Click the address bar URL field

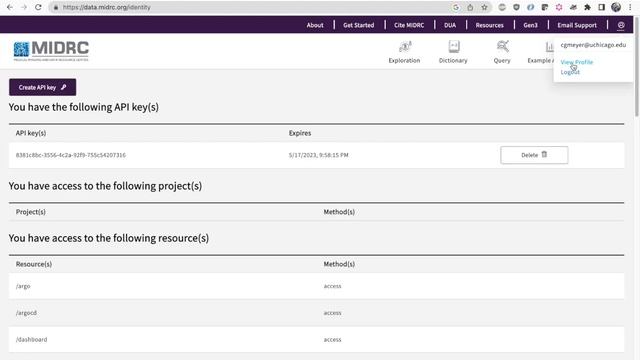pos(249,7)
